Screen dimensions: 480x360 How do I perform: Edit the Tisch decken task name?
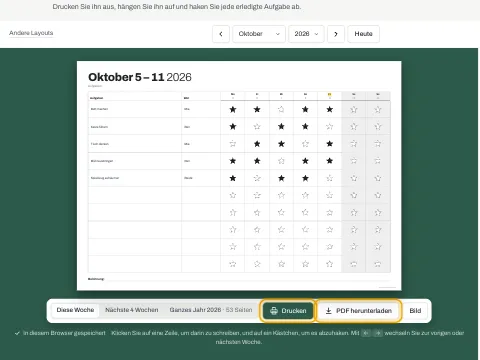click(x=135, y=144)
